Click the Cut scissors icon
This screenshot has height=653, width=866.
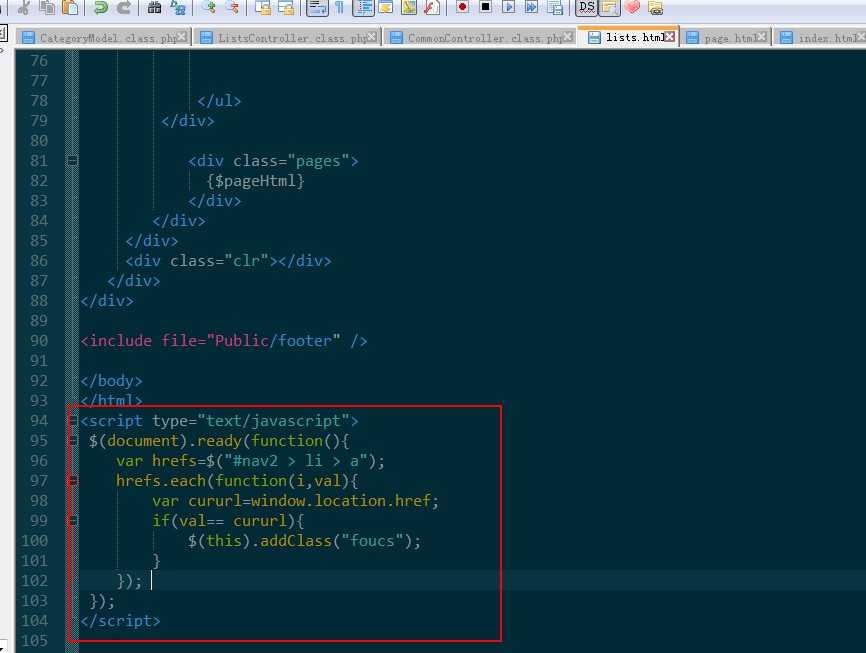(24, 8)
